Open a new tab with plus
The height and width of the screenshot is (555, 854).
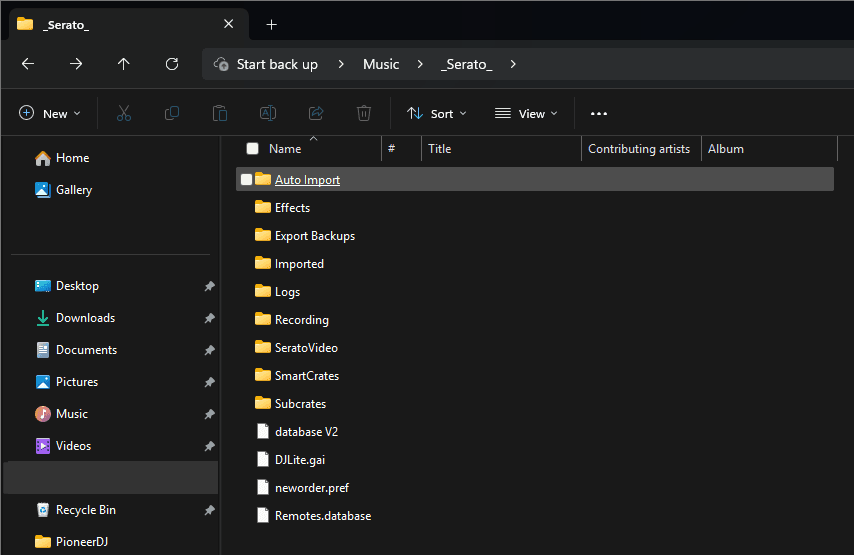pyautogui.click(x=271, y=25)
